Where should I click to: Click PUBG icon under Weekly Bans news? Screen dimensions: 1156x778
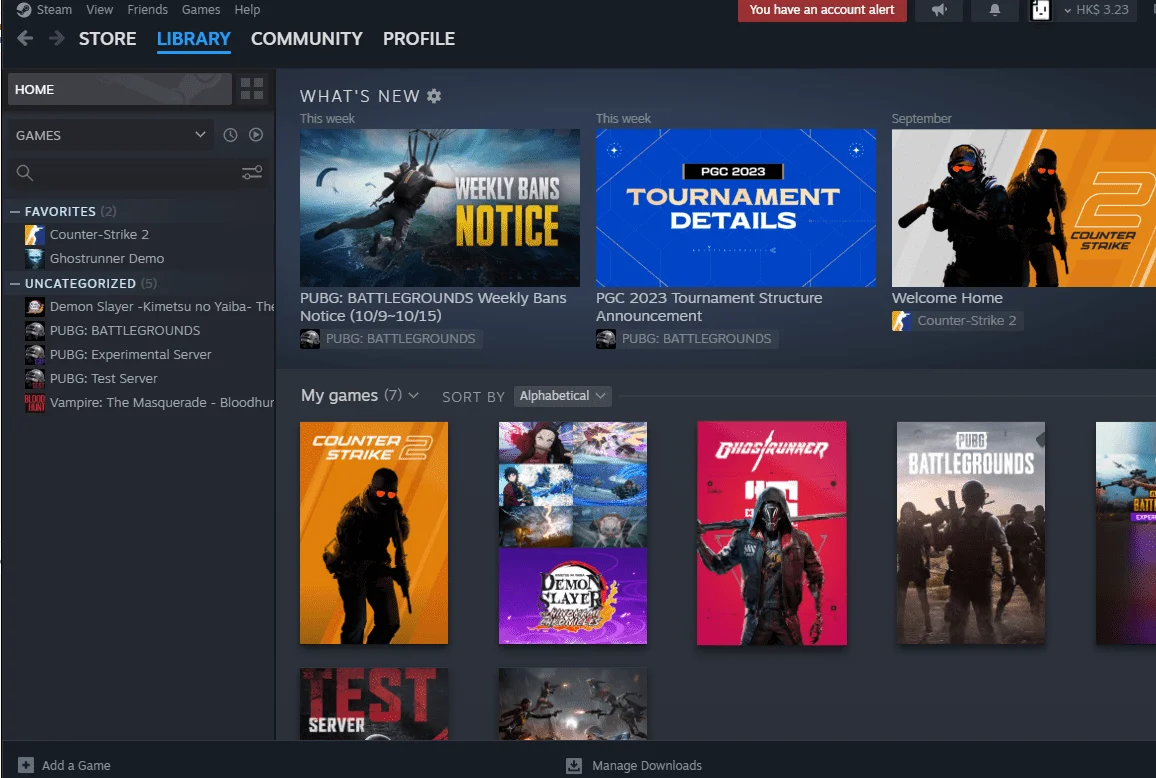(x=310, y=338)
